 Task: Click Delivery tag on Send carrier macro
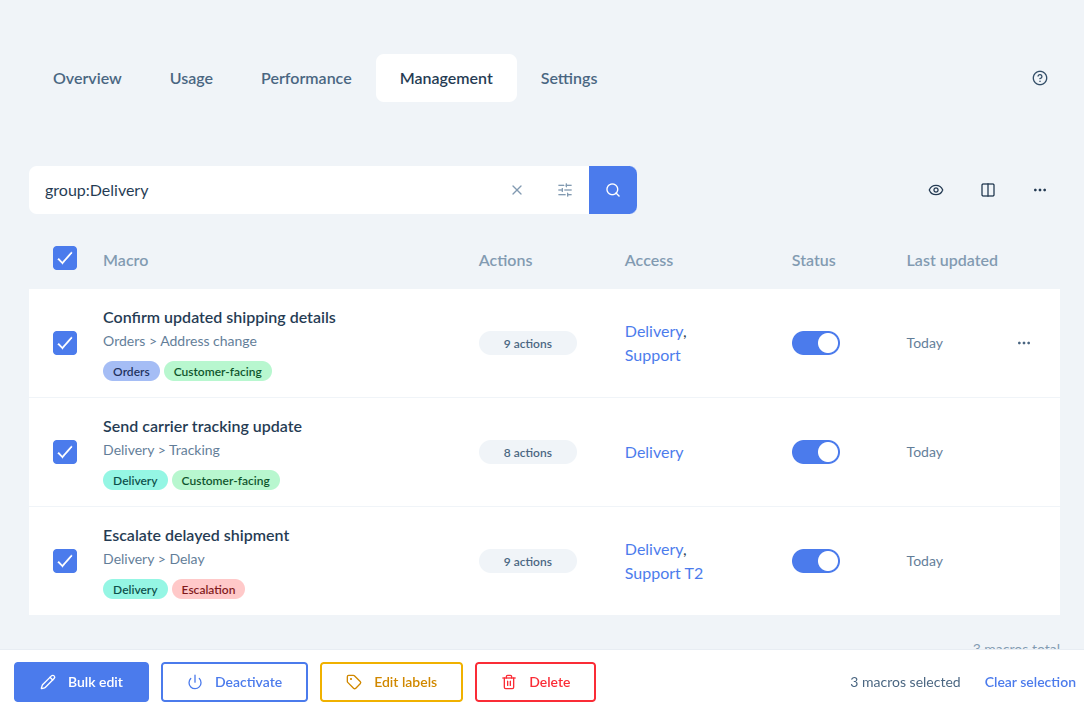coord(136,481)
